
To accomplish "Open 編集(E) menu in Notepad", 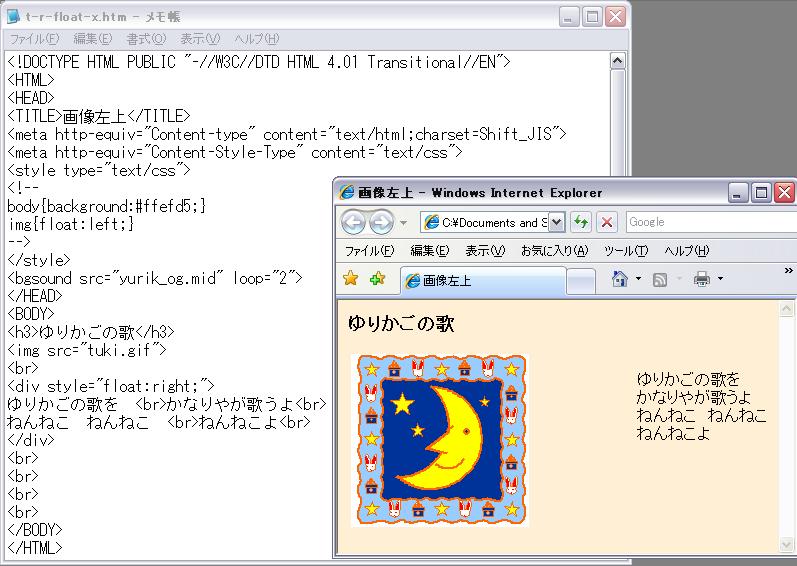I will [x=93, y=39].
